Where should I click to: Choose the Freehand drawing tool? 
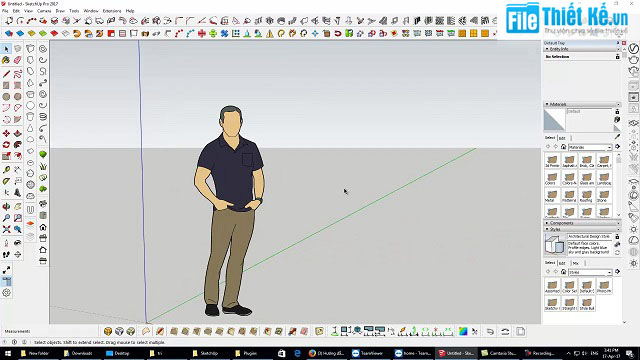[18, 74]
